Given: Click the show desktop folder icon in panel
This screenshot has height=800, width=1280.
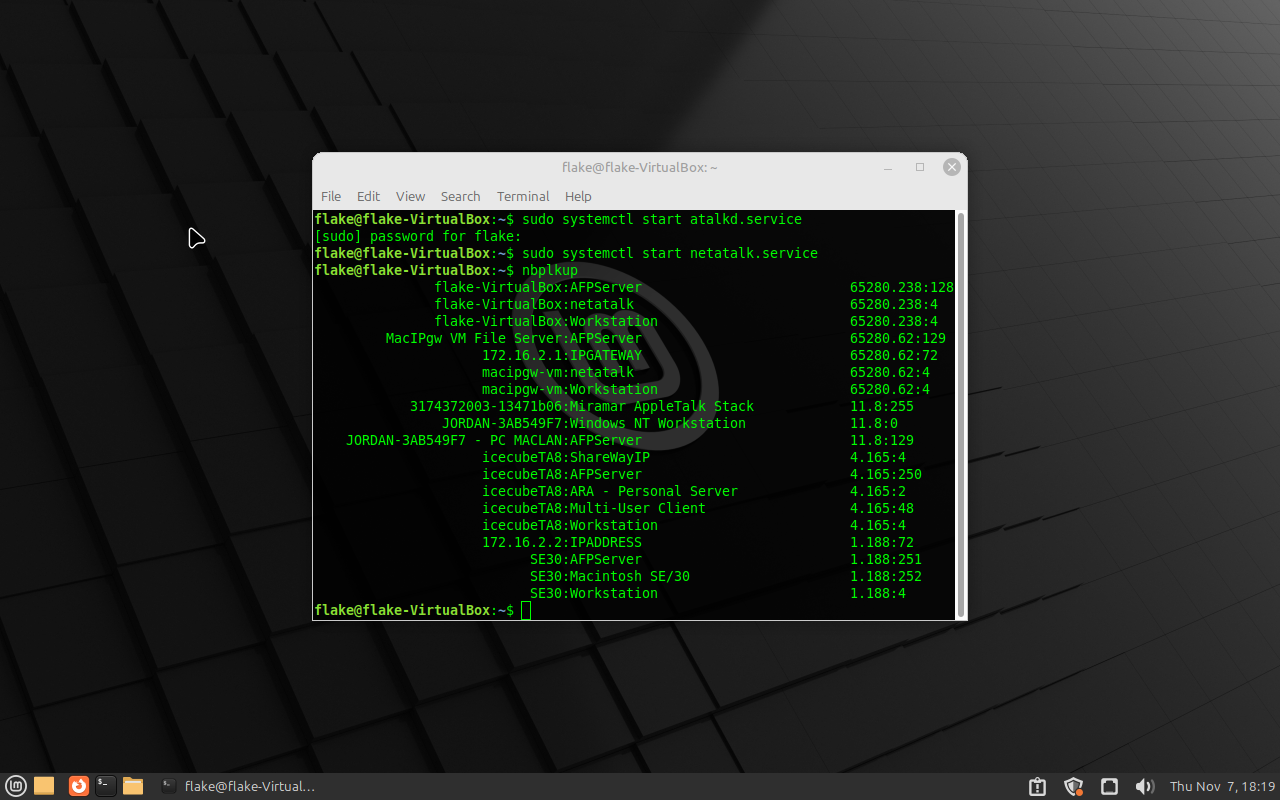Looking at the screenshot, I should tap(44, 786).
